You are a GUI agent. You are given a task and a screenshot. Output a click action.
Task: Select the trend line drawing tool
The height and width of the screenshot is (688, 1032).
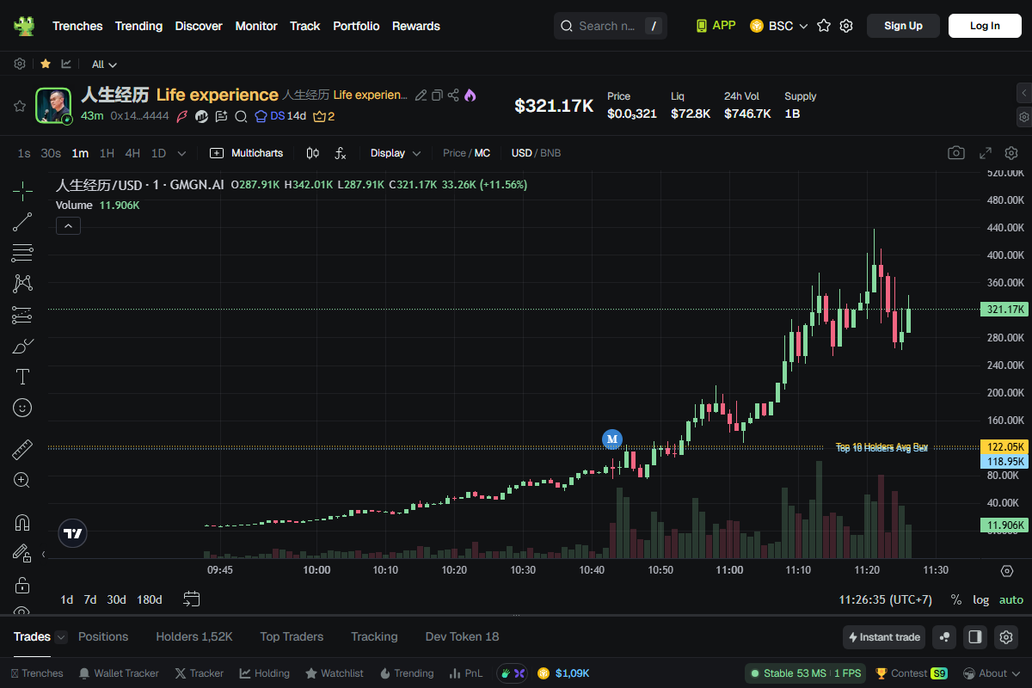click(x=22, y=222)
